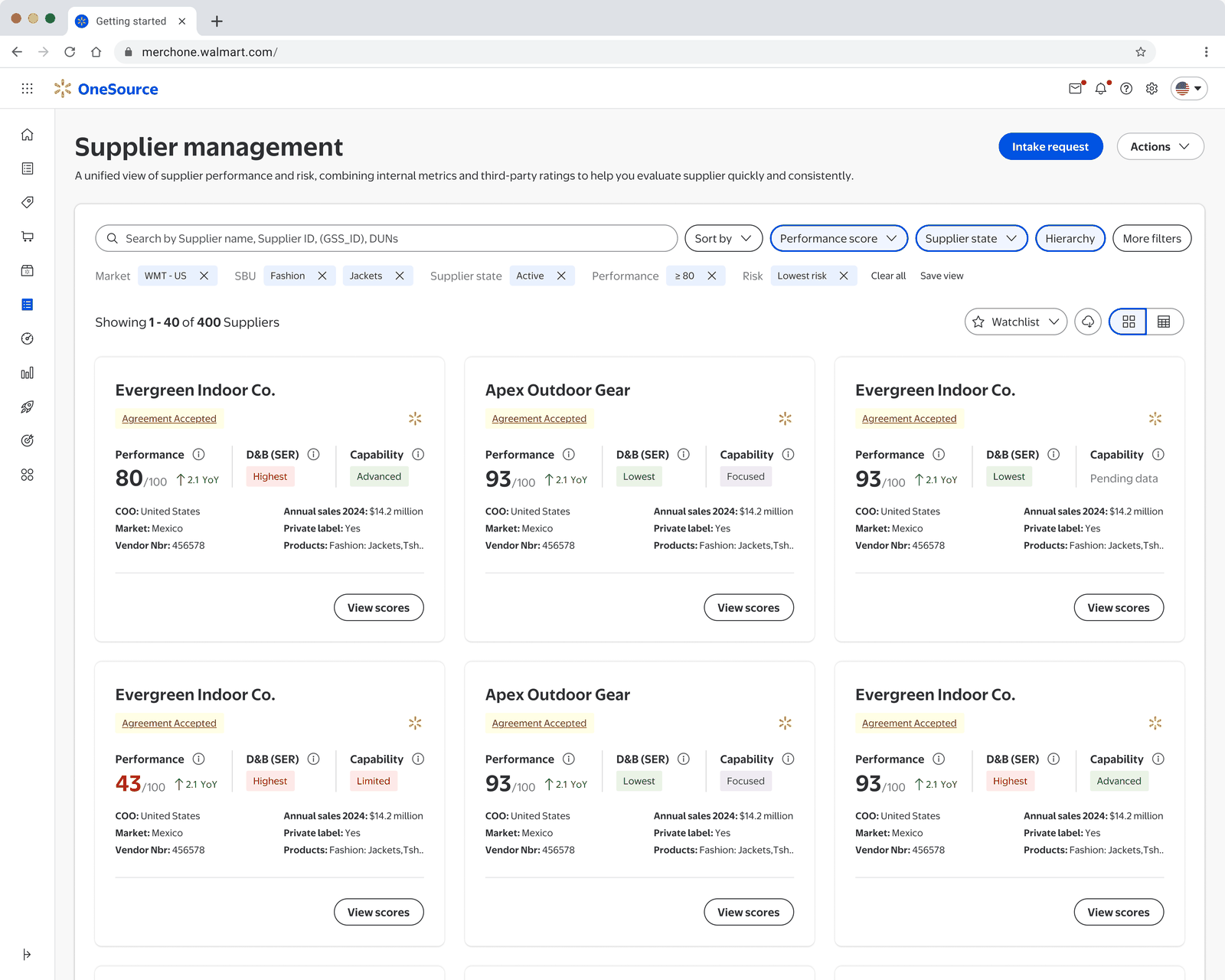Open the help question mark icon
This screenshot has height=980, width=1225.
pos(1126,89)
